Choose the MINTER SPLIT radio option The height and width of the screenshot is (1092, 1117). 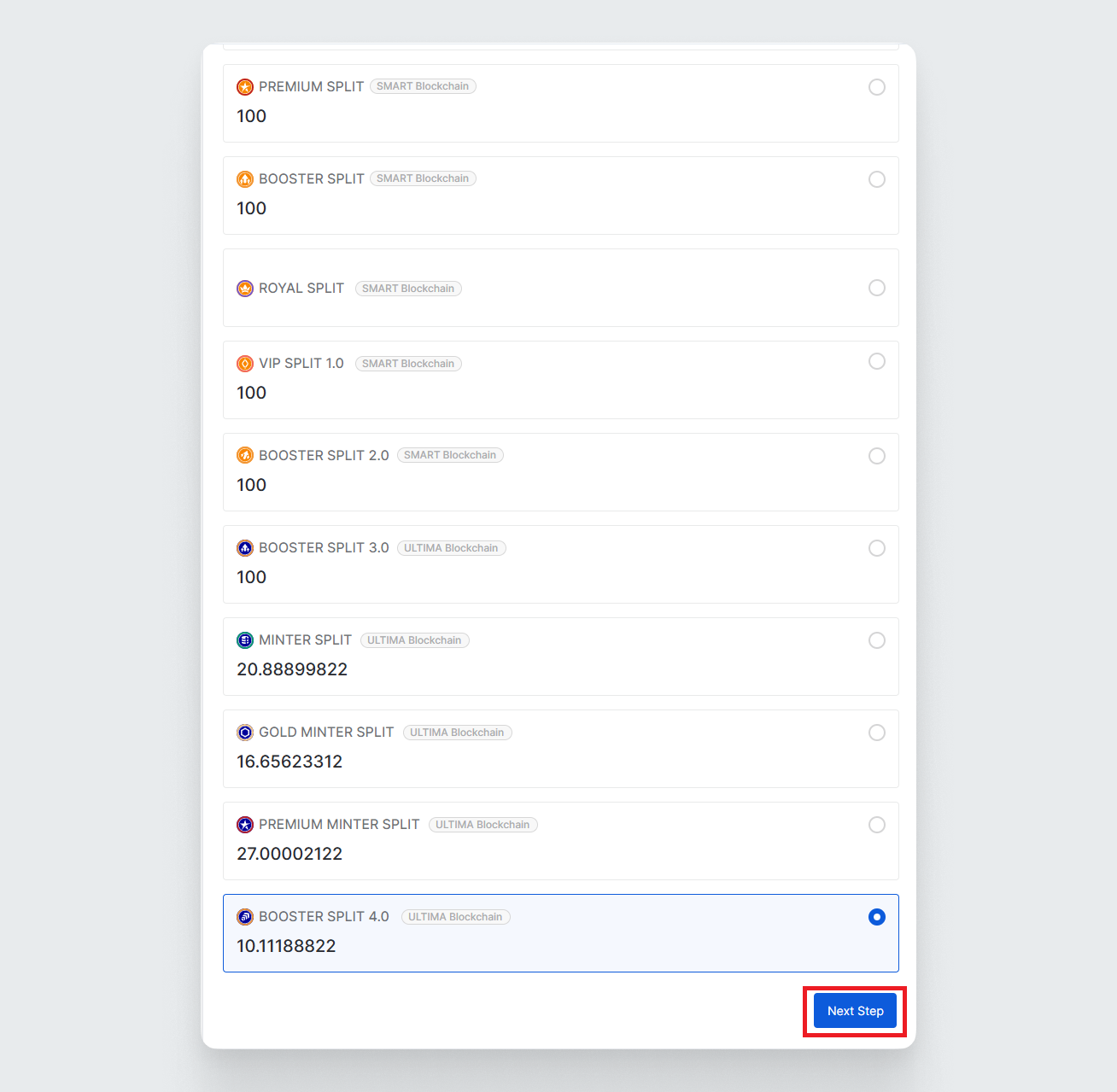(x=877, y=640)
